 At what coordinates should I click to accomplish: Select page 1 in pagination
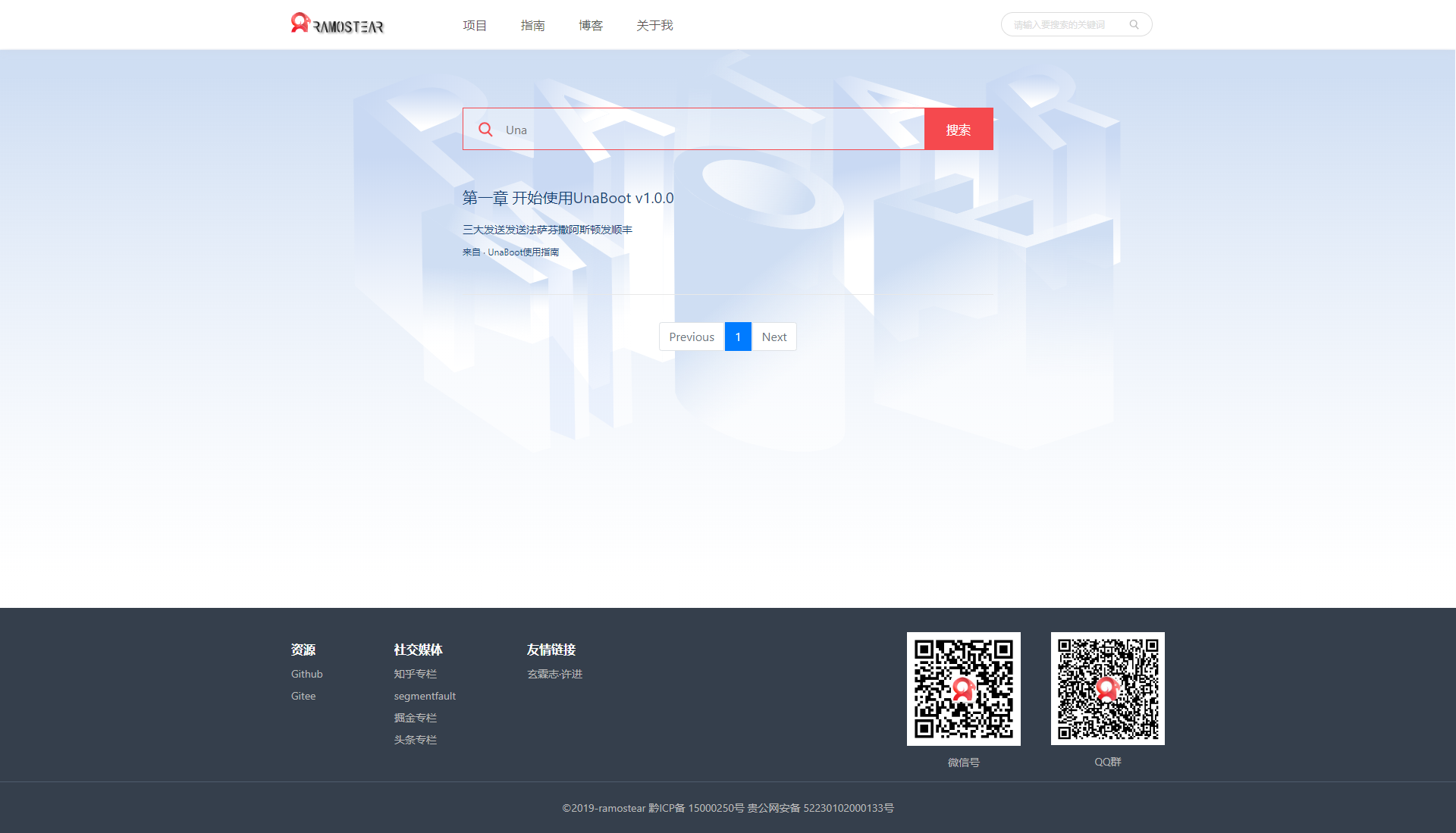coord(738,337)
